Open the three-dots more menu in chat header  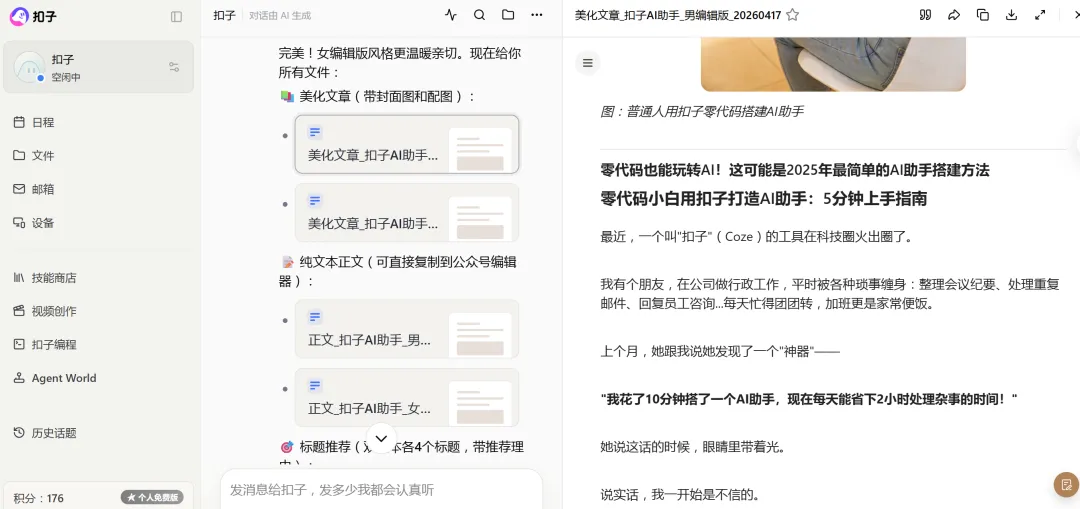pyautogui.click(x=537, y=15)
